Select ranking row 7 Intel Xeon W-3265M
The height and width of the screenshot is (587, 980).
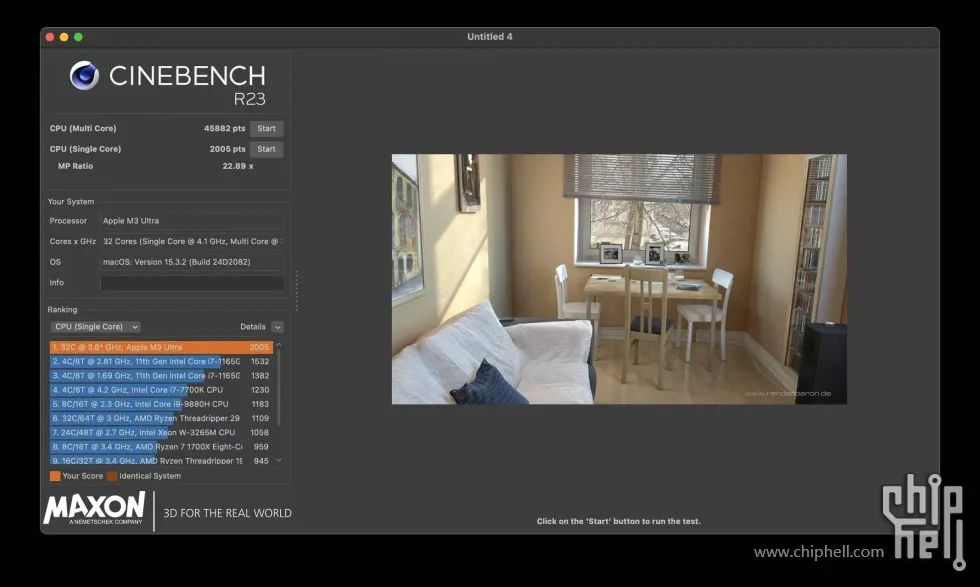tap(161, 433)
